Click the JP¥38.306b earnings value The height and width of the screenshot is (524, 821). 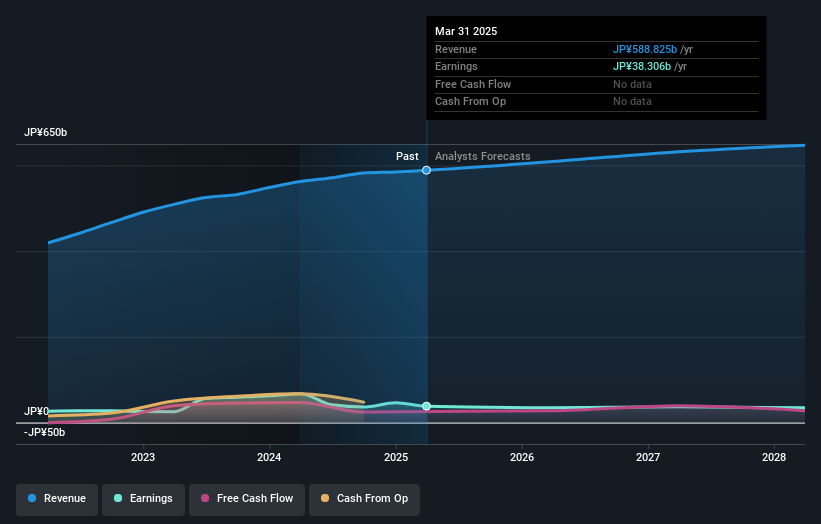tap(642, 66)
